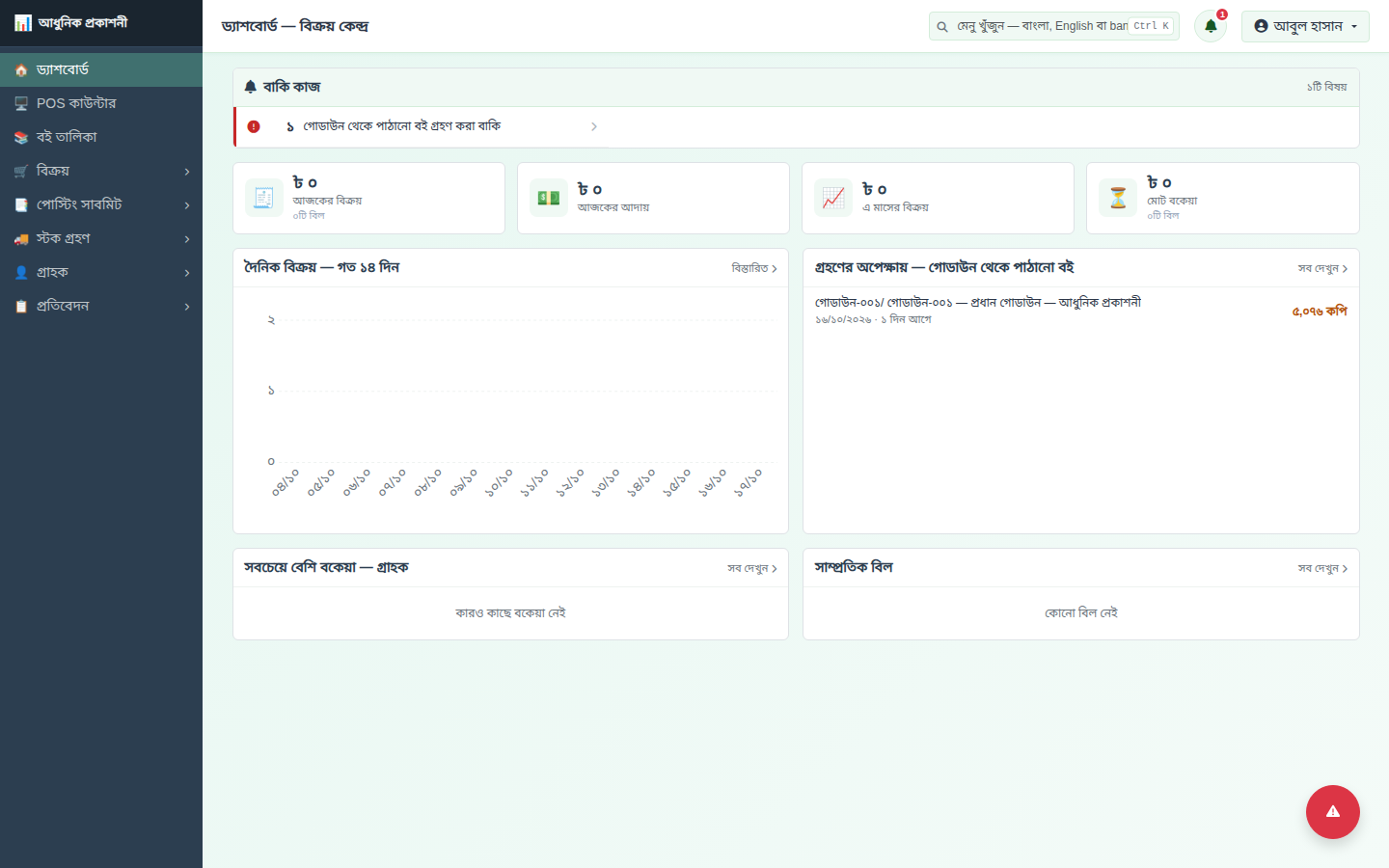This screenshot has height=868, width=1389.
Task: Click the ড্যাশবোর্ড home icon in sidebar
Action: click(21, 70)
